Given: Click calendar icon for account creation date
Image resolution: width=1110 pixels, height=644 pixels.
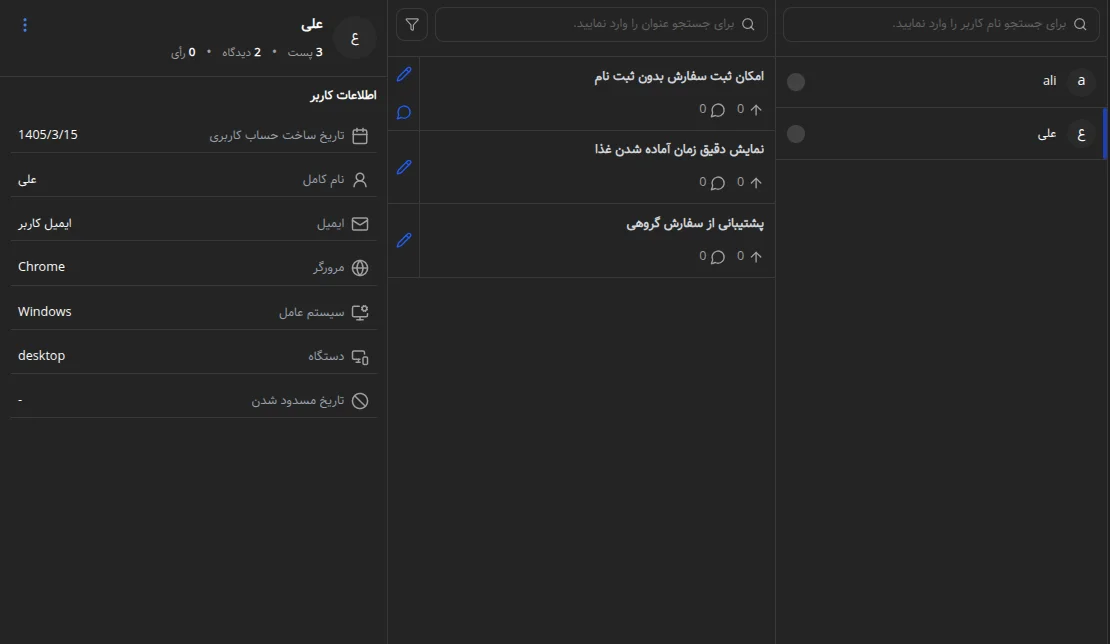Looking at the screenshot, I should pyautogui.click(x=360, y=135).
